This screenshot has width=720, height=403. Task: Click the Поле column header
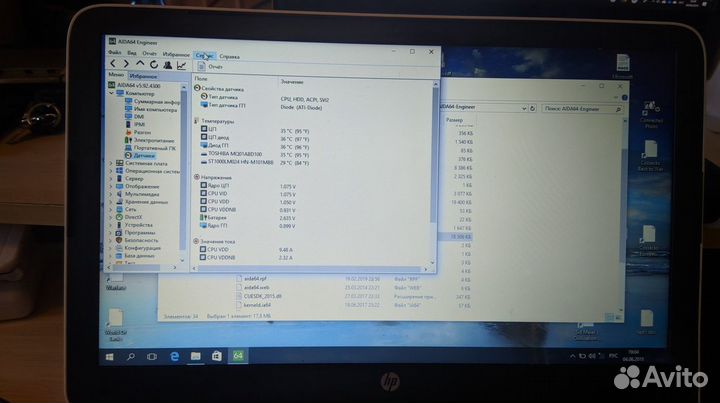pyautogui.click(x=201, y=79)
